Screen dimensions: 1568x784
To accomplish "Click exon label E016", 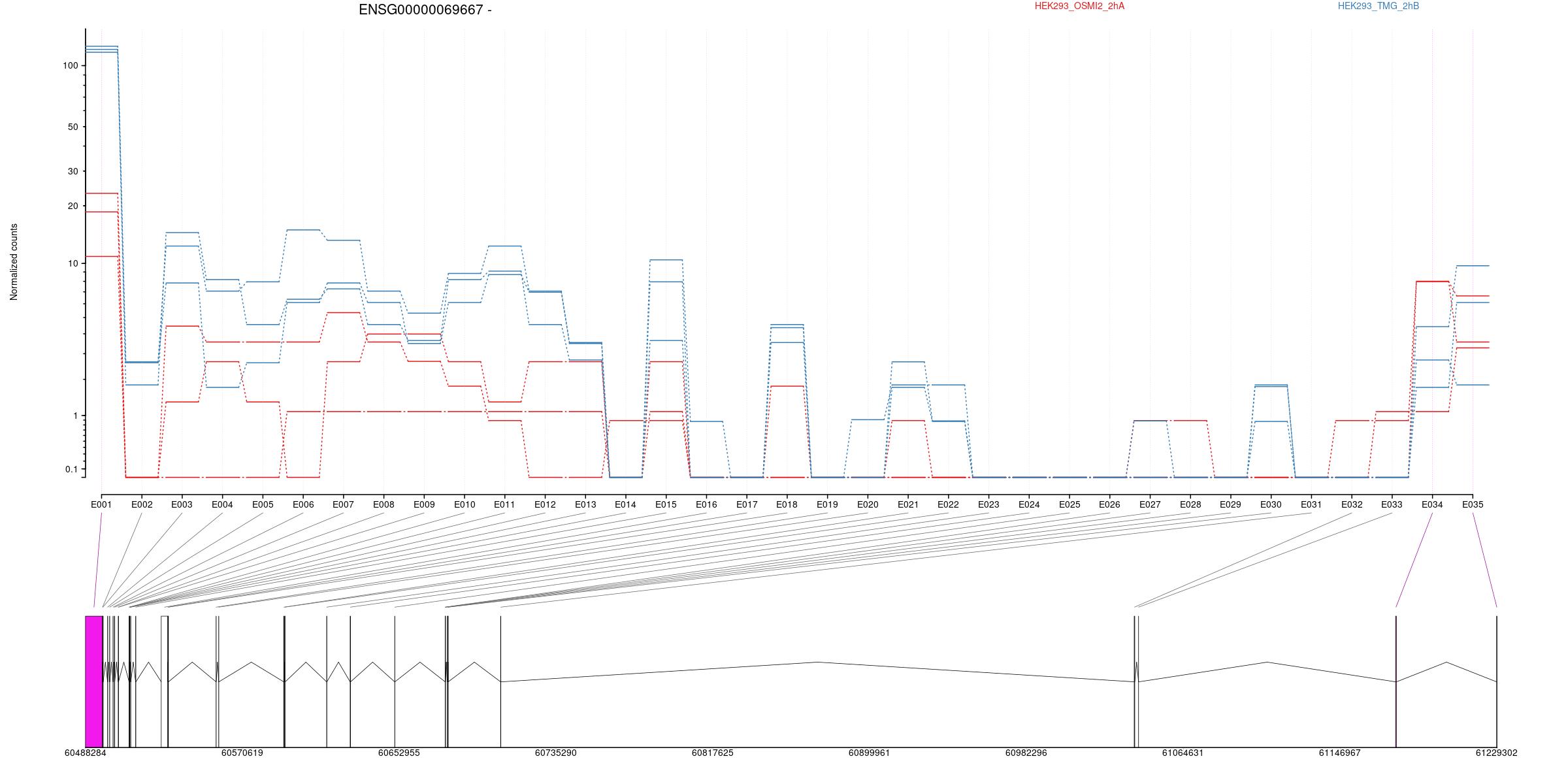I will click(706, 504).
